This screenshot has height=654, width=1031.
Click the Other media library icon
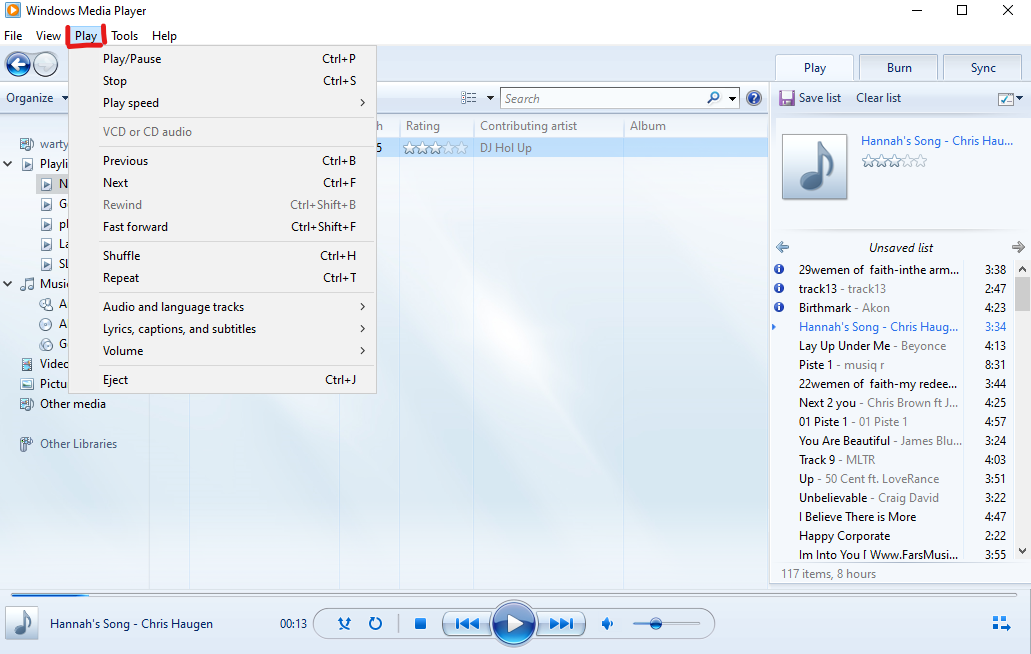[27, 404]
